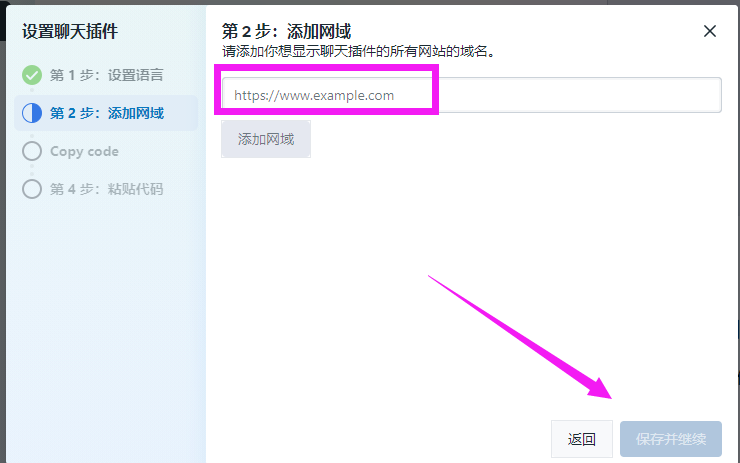The width and height of the screenshot is (740, 463).
Task: Jump to 第 4 步：粘贴代码 step
Action: pyautogui.click(x=106, y=189)
